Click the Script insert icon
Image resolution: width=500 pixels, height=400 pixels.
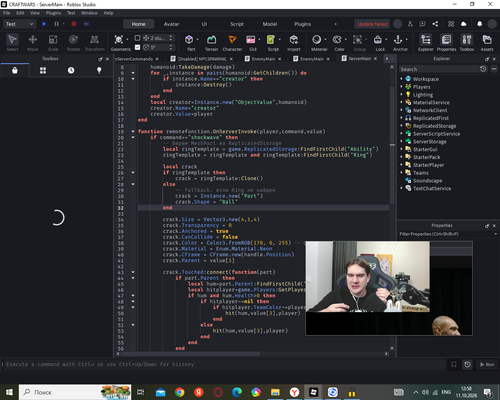click(271, 40)
